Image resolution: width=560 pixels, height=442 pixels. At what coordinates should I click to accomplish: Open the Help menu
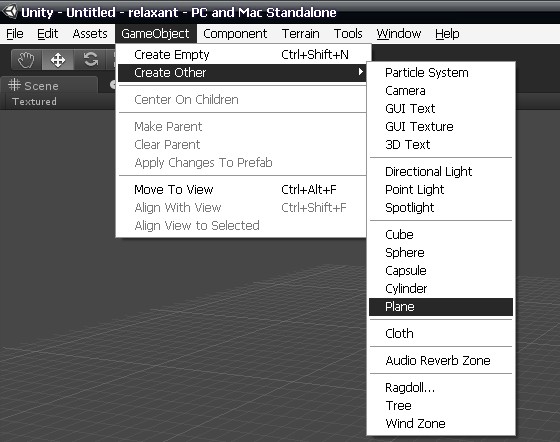click(447, 34)
